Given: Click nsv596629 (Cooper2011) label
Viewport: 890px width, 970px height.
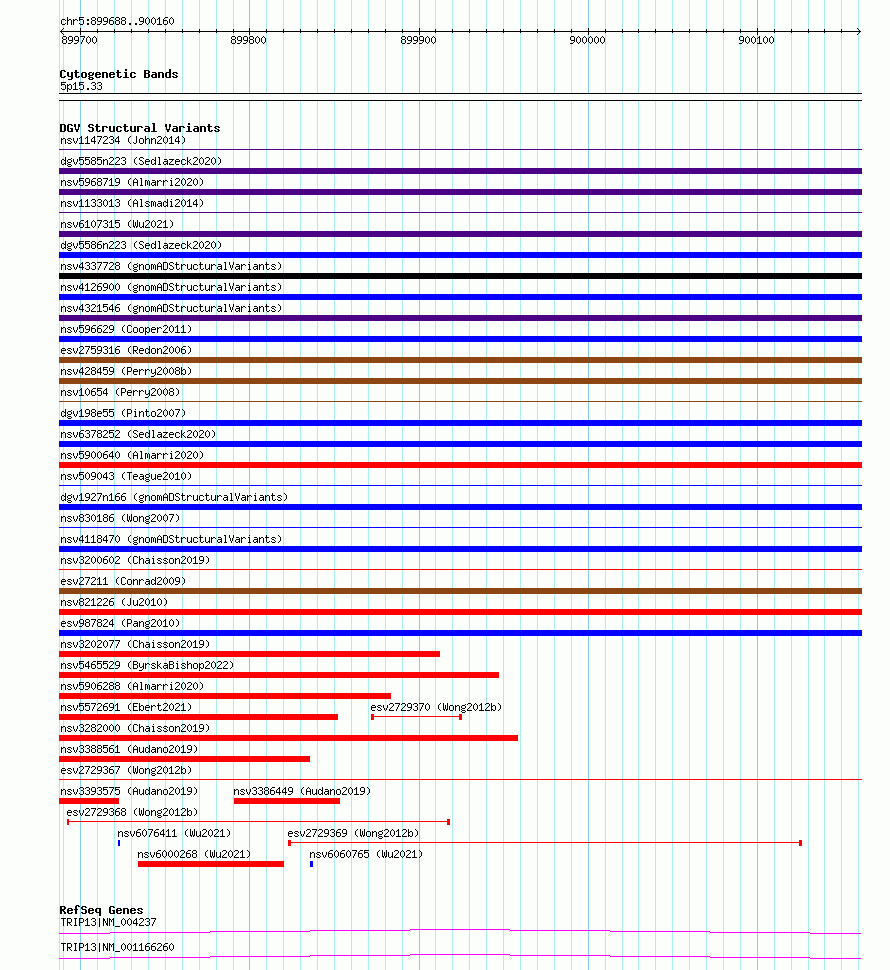Looking at the screenshot, I should (126, 330).
